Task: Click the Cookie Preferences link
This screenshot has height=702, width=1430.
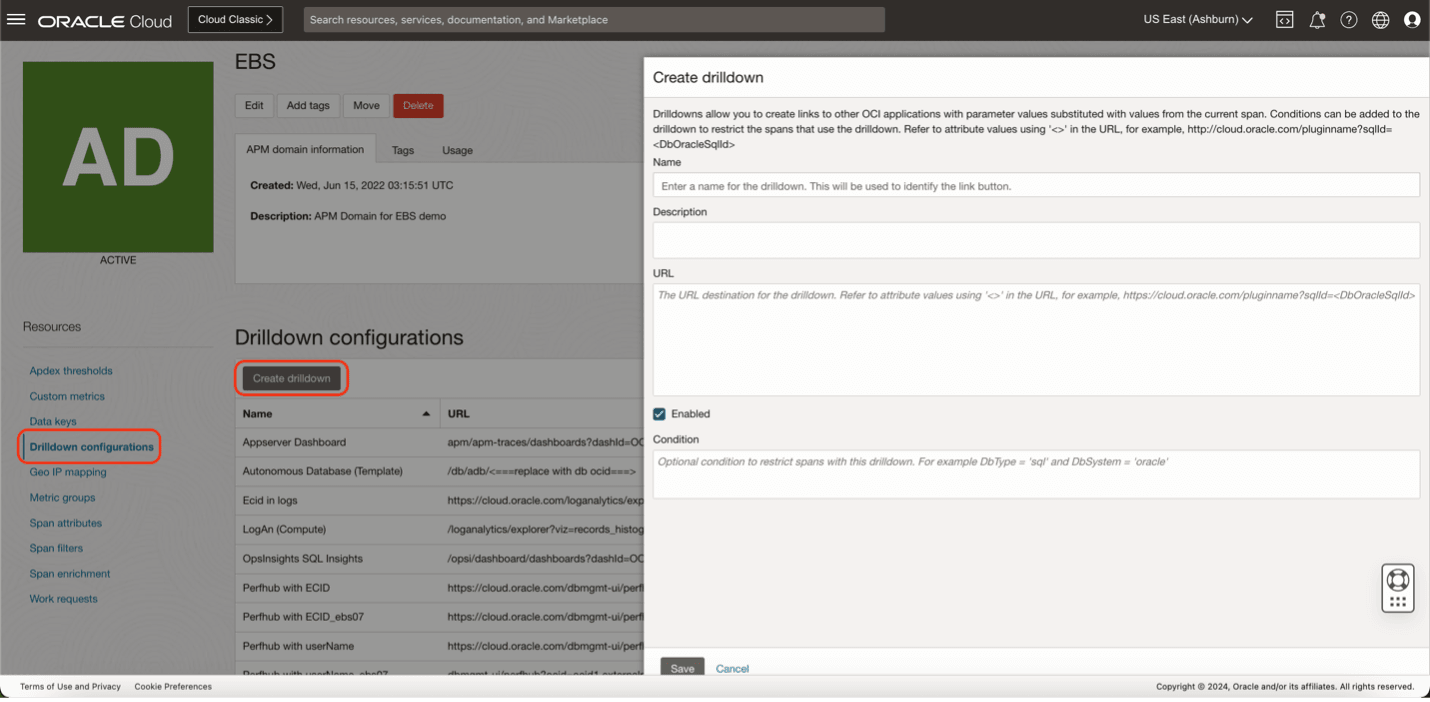Action: pyautogui.click(x=173, y=687)
